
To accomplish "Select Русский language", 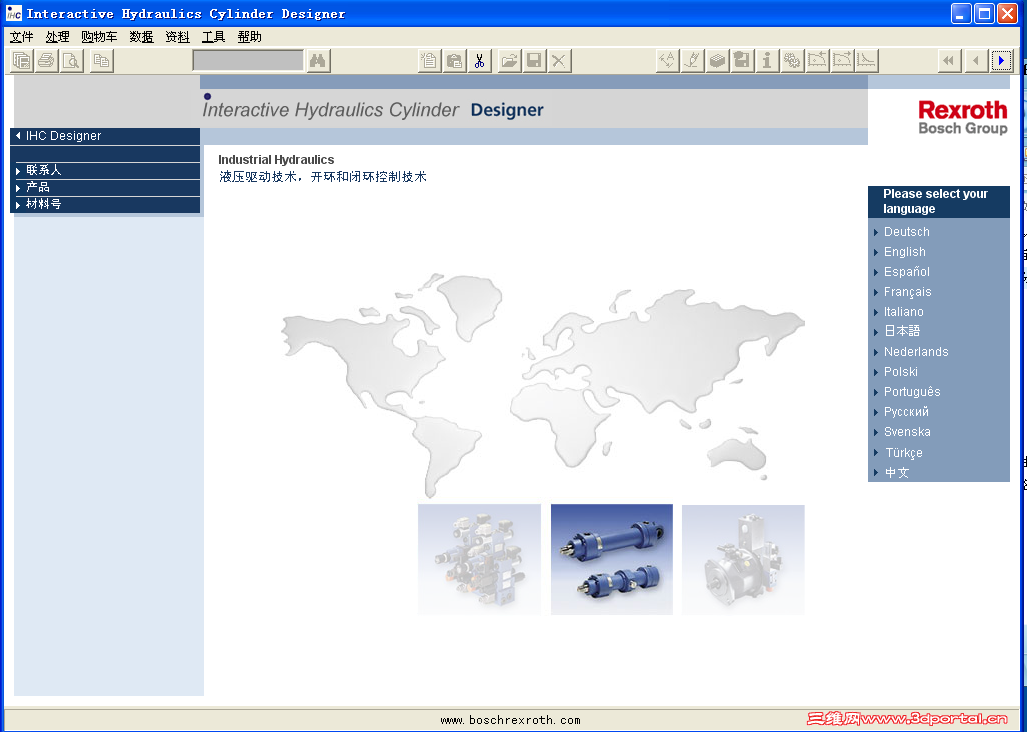I will point(906,412).
